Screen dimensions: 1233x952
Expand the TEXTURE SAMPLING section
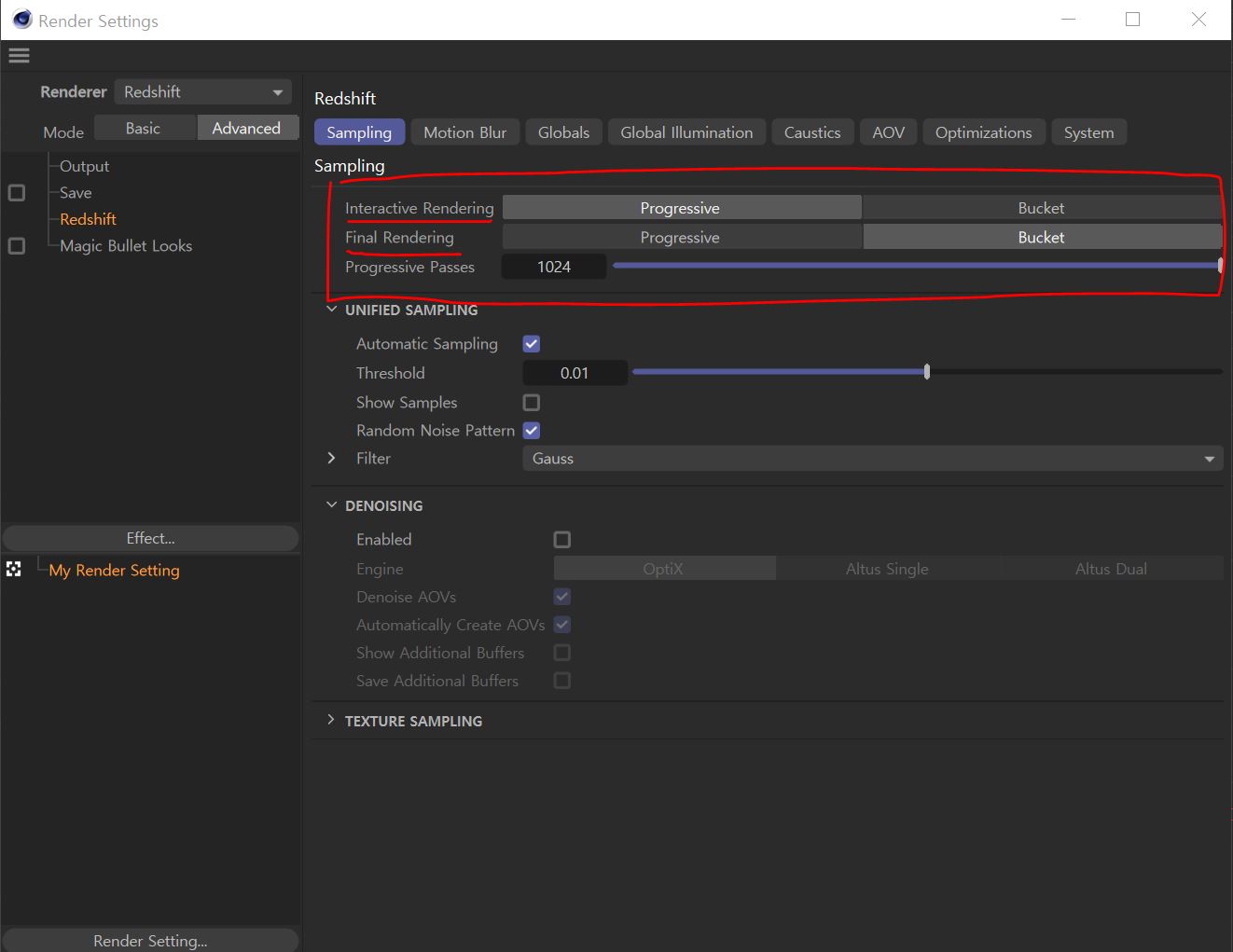pos(331,721)
